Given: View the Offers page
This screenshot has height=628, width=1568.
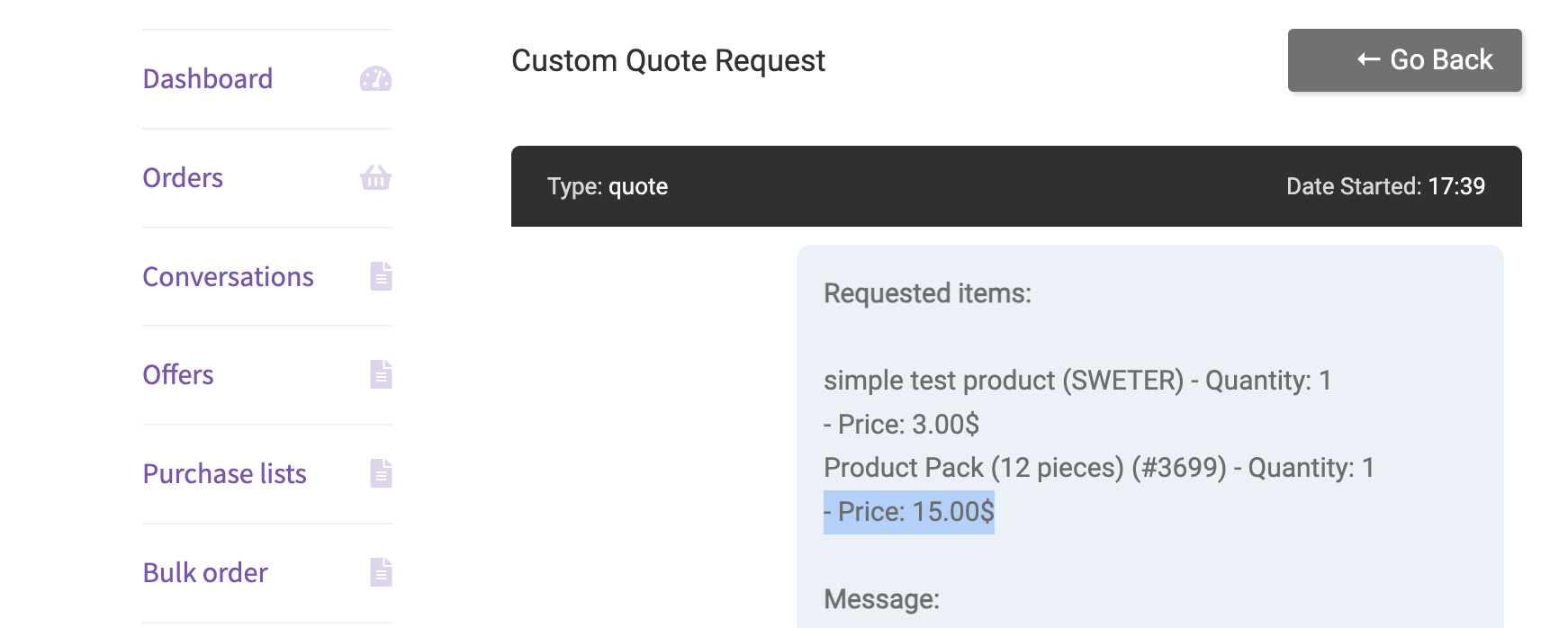Looking at the screenshot, I should [x=178, y=374].
